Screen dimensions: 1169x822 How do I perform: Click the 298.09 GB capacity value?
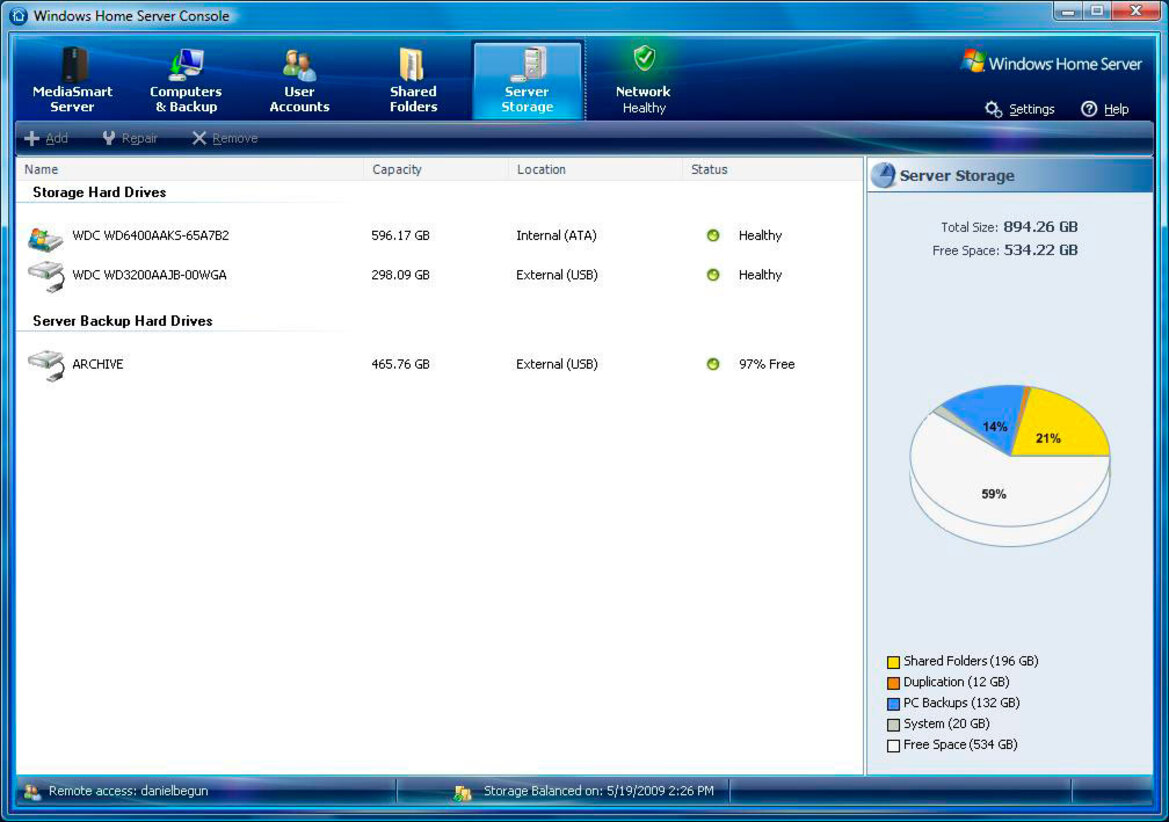tap(400, 275)
